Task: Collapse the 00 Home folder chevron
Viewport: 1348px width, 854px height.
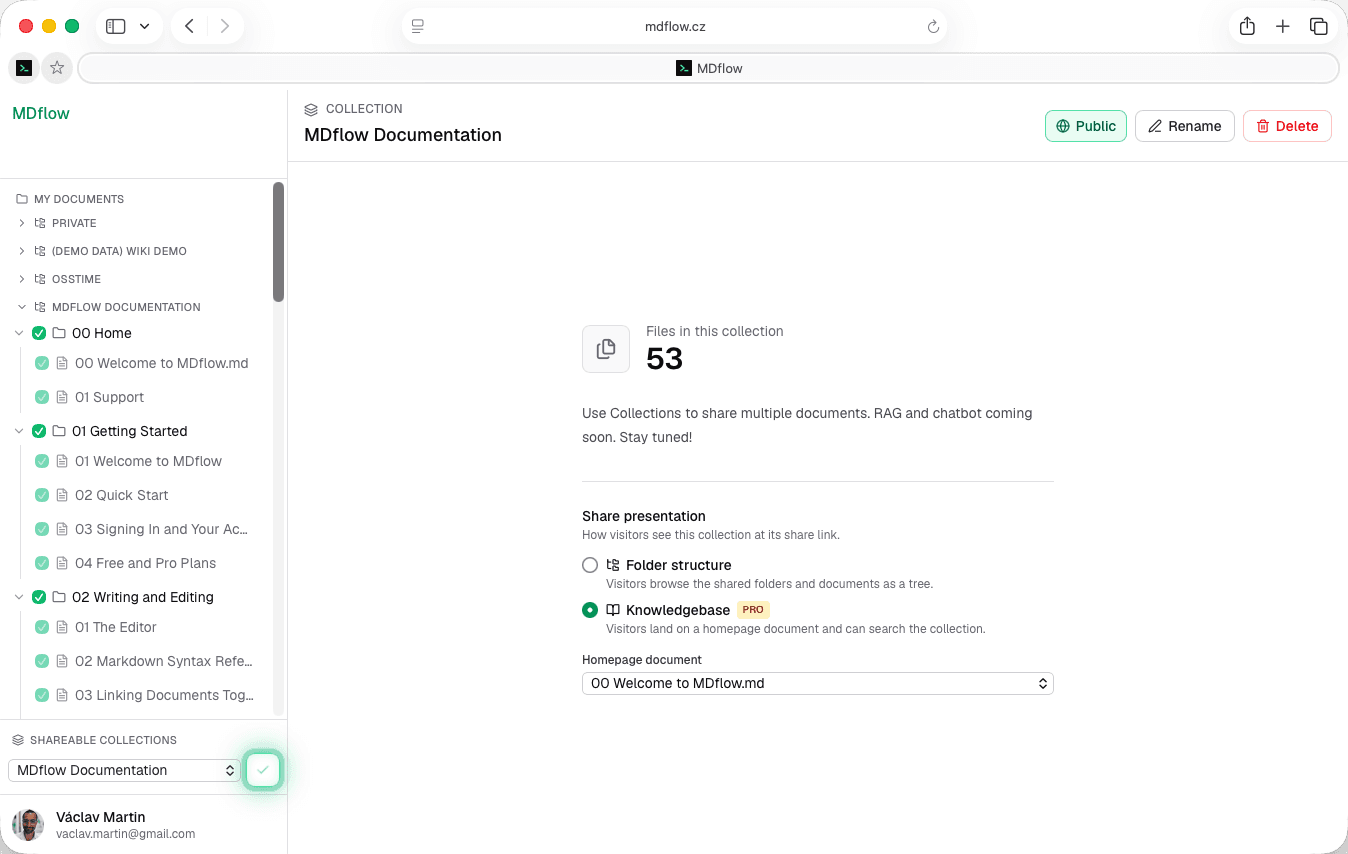Action: pyautogui.click(x=19, y=333)
